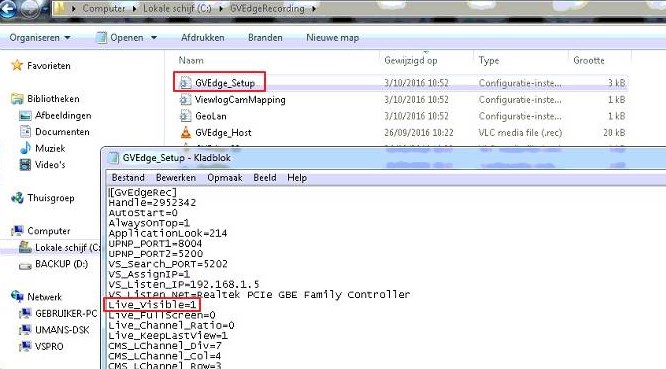The height and width of the screenshot is (369, 666).
Task: Click the VSPRO computer icon
Action: pyautogui.click(x=25, y=346)
